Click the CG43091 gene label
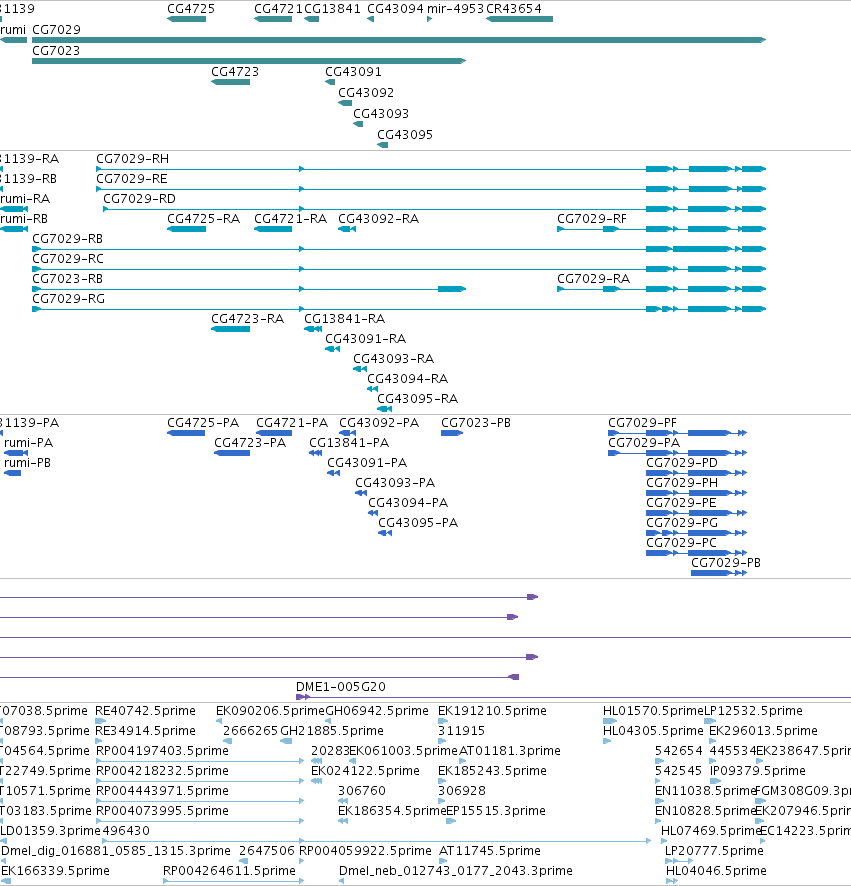This screenshot has width=851, height=886. (x=353, y=72)
